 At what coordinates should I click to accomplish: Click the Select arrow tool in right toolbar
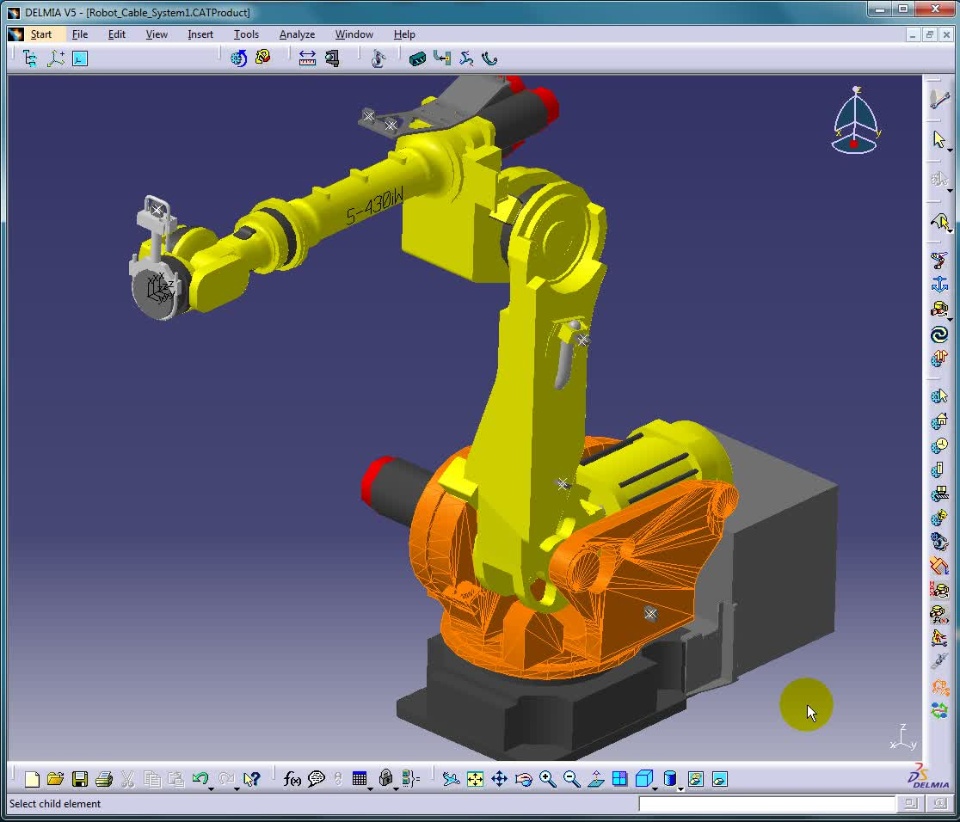click(939, 140)
